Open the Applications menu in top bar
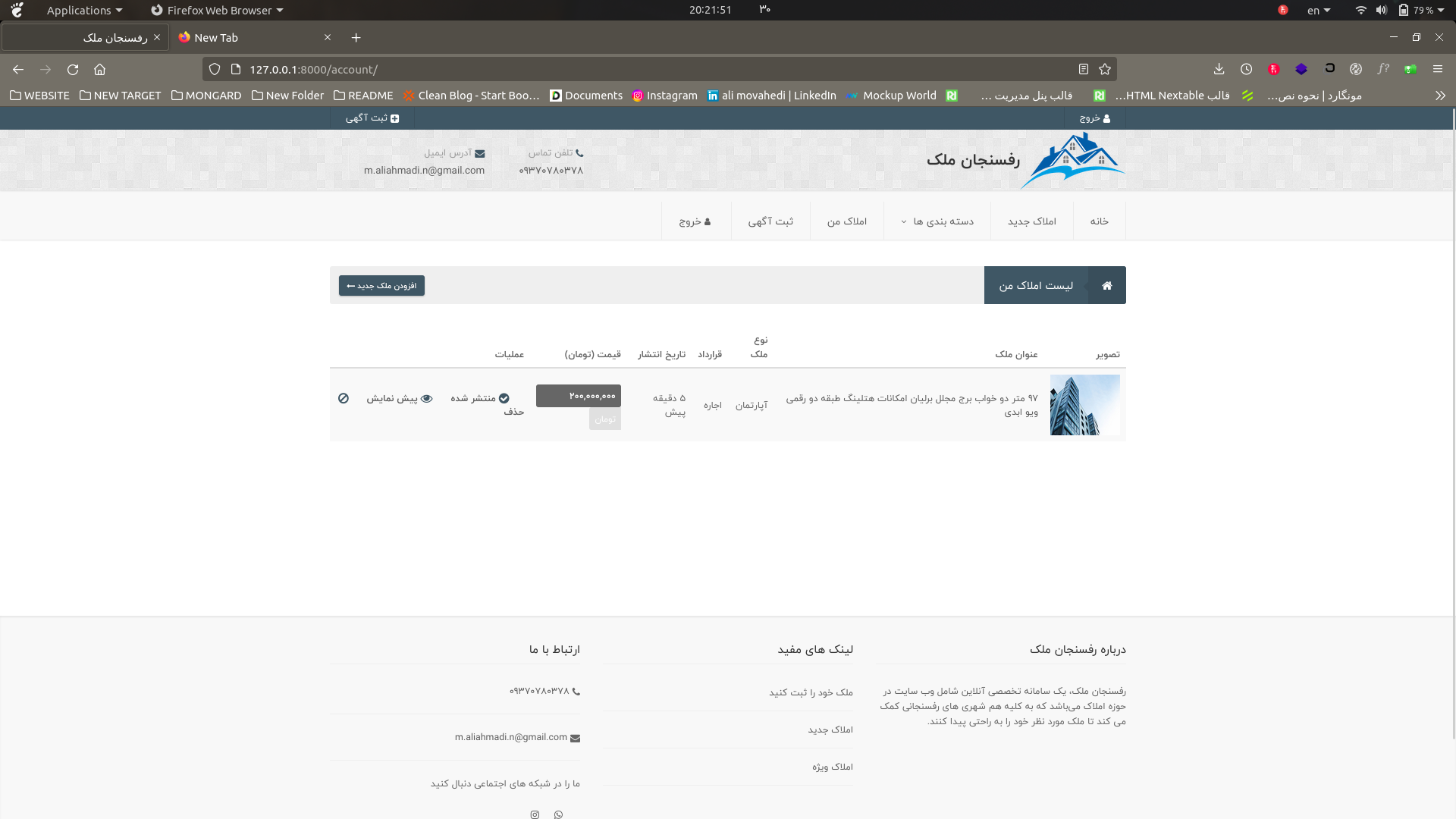This screenshot has height=819, width=1456. click(x=83, y=10)
